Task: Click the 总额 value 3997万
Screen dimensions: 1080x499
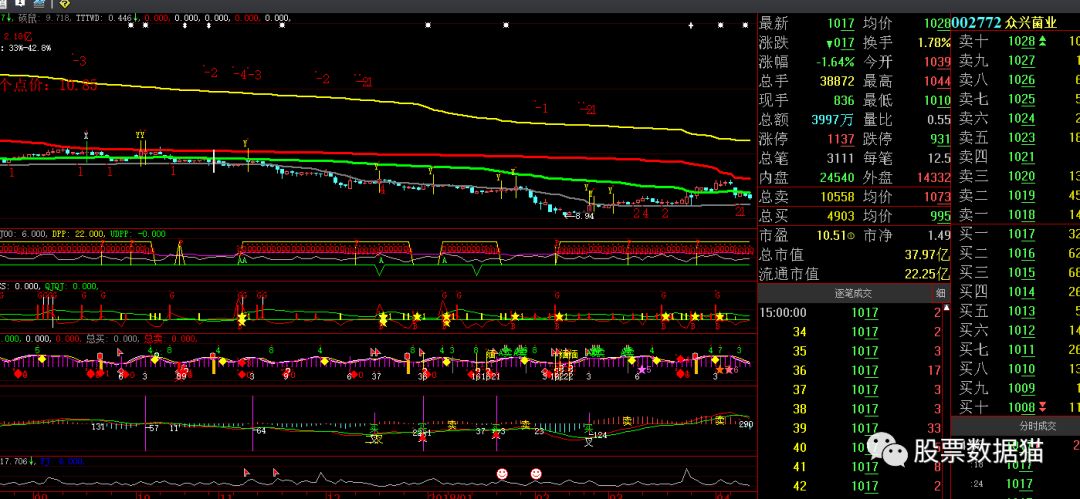Action: pos(832,119)
